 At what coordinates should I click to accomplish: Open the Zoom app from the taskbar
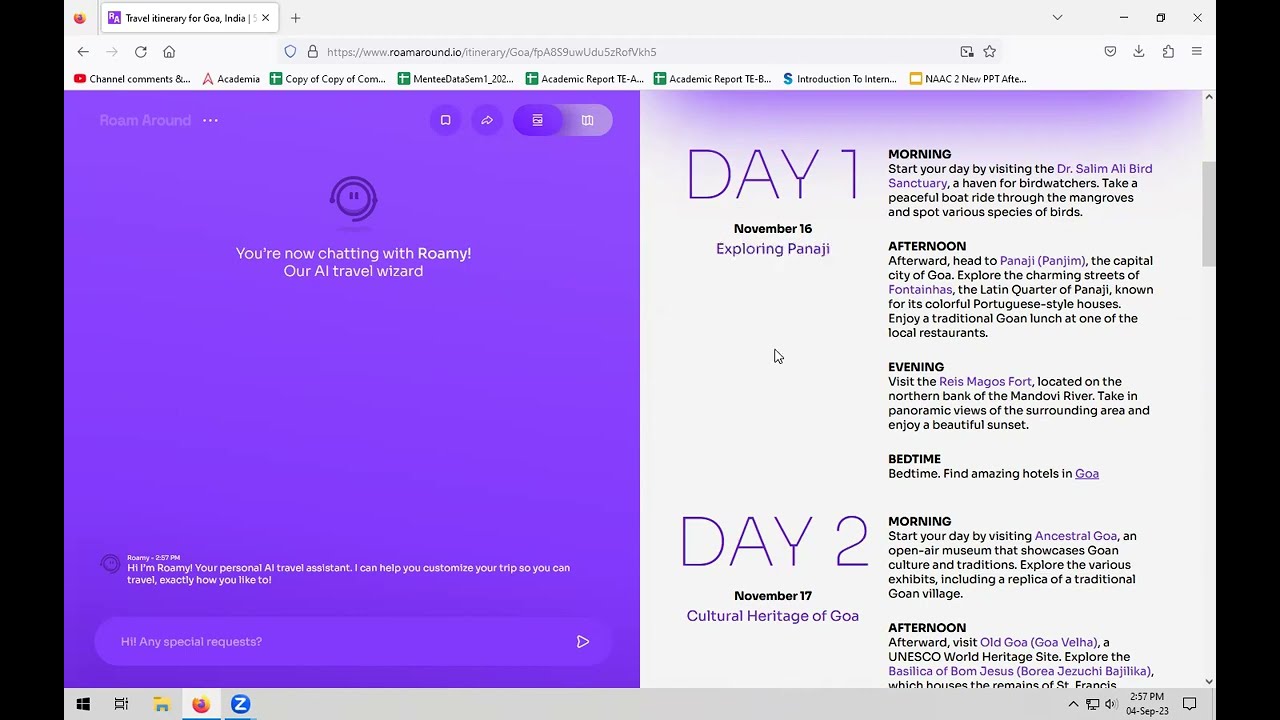(240, 704)
